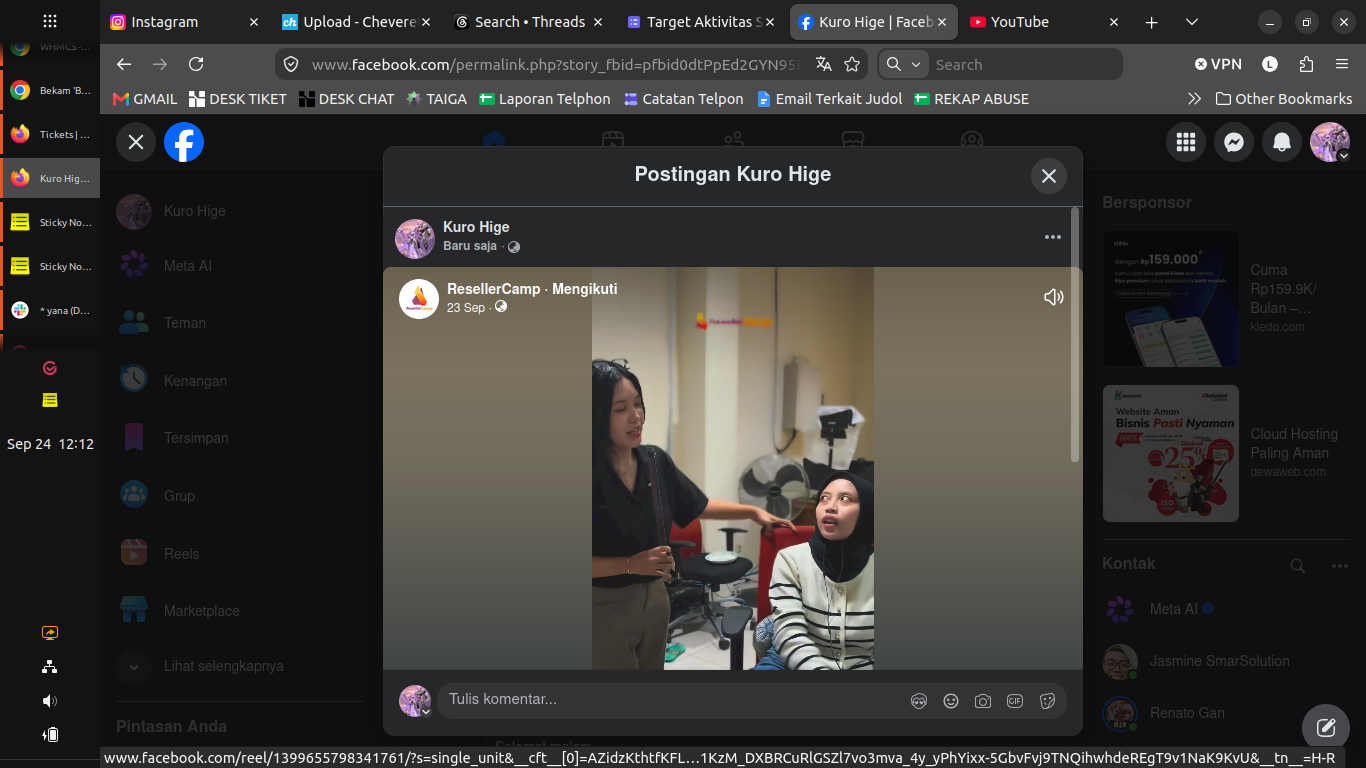This screenshot has height=768, width=1366.
Task: Open the Facebook apps grid menu
Action: click(1186, 143)
